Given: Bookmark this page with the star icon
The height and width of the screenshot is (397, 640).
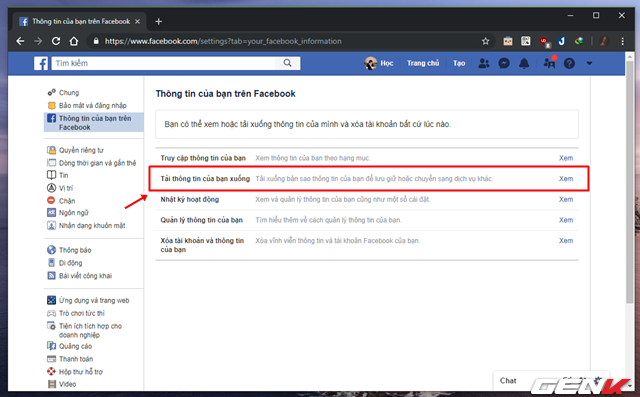Looking at the screenshot, I should [485, 41].
